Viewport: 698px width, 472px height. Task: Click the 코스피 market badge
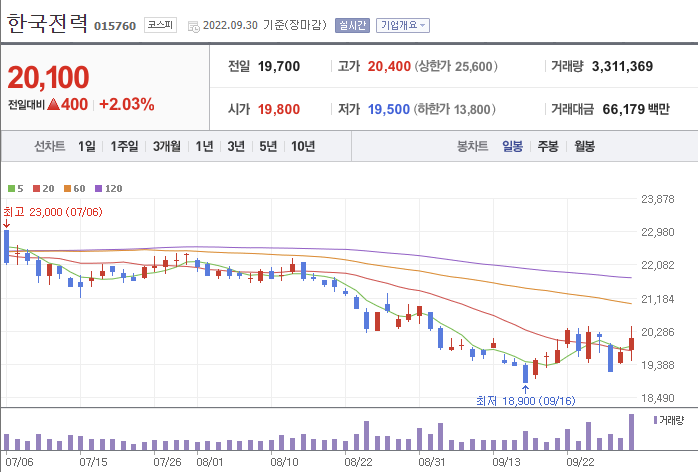tap(160, 25)
